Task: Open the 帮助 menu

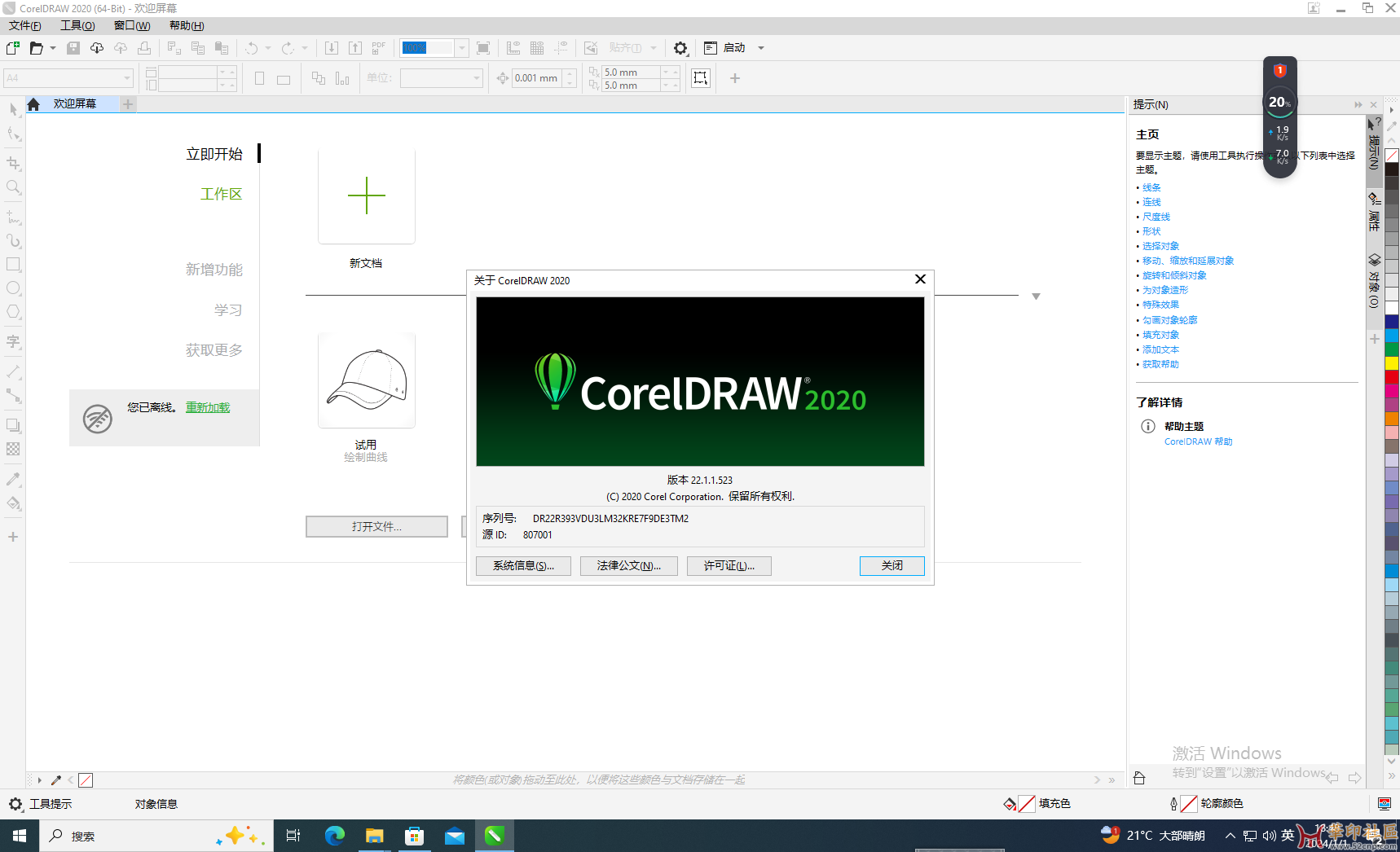Action: click(187, 26)
